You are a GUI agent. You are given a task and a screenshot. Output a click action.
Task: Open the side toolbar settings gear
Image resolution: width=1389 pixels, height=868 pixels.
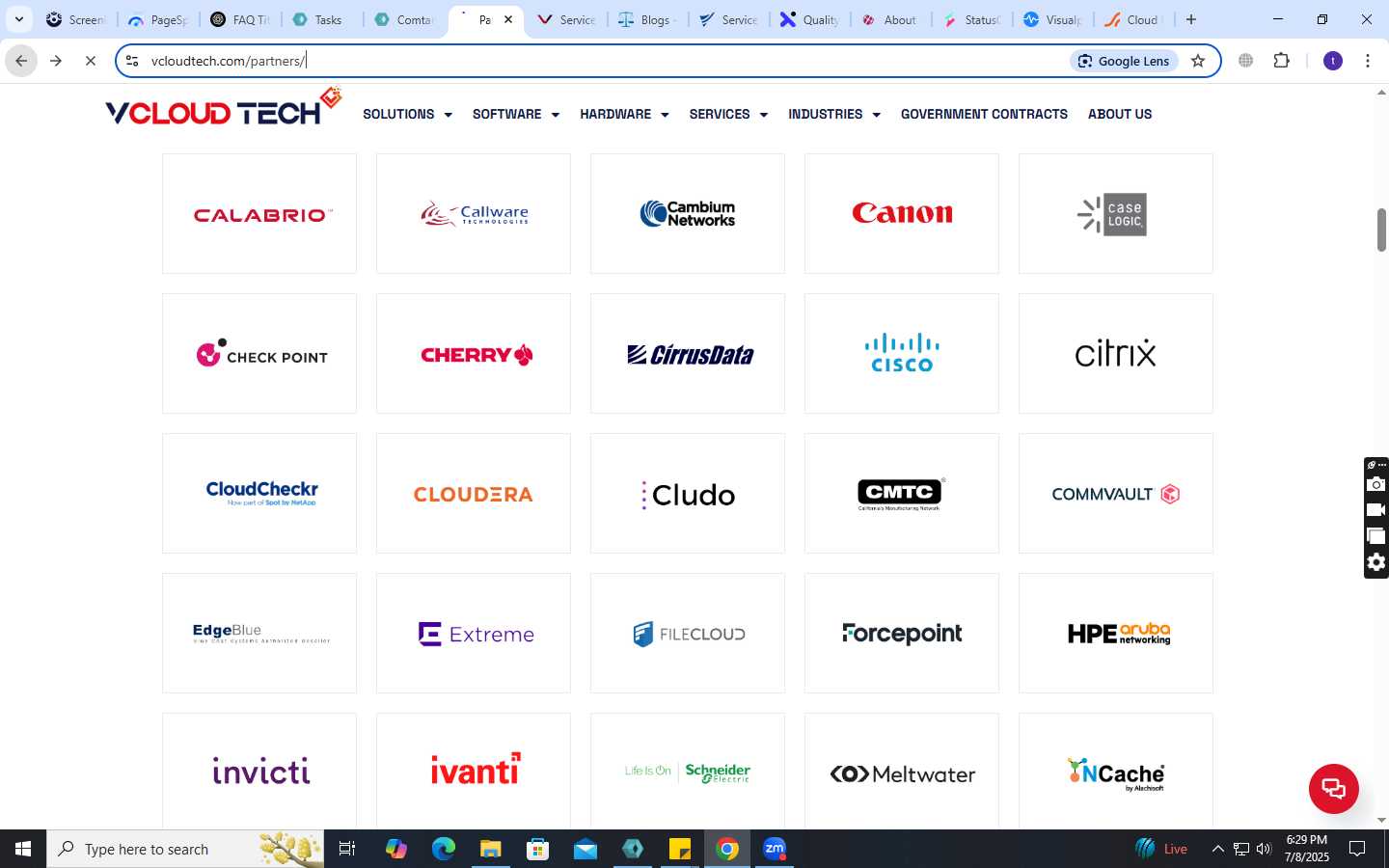pyautogui.click(x=1376, y=562)
